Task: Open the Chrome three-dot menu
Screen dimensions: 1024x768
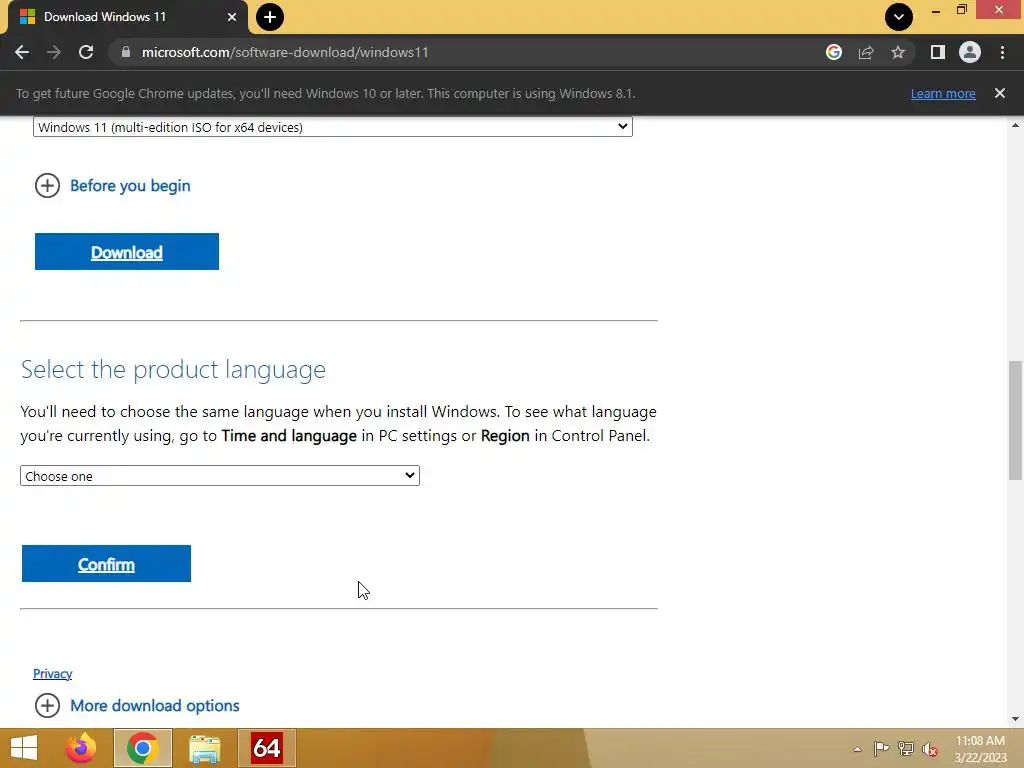Action: coord(1002,52)
